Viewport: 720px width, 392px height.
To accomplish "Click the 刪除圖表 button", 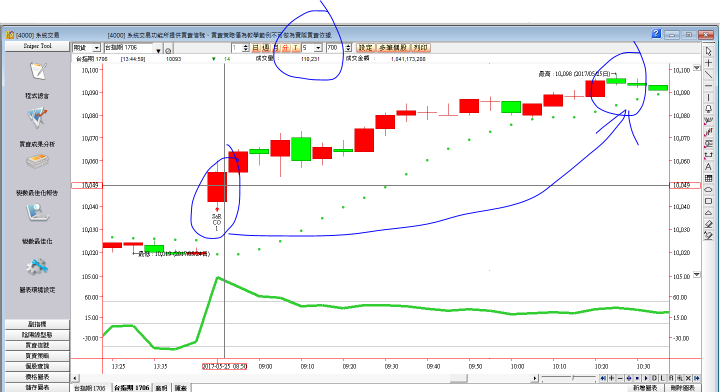I will (x=683, y=388).
